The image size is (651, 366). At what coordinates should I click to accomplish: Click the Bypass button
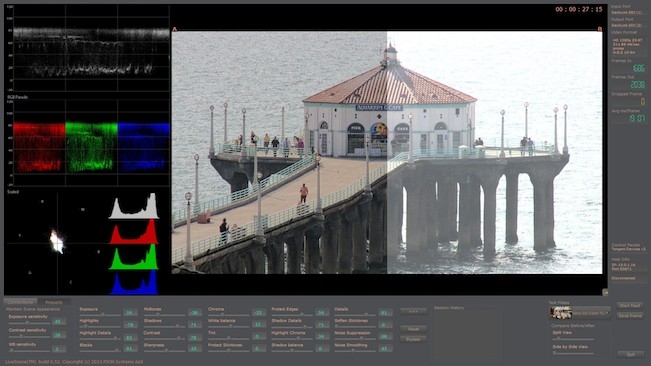coord(413,339)
